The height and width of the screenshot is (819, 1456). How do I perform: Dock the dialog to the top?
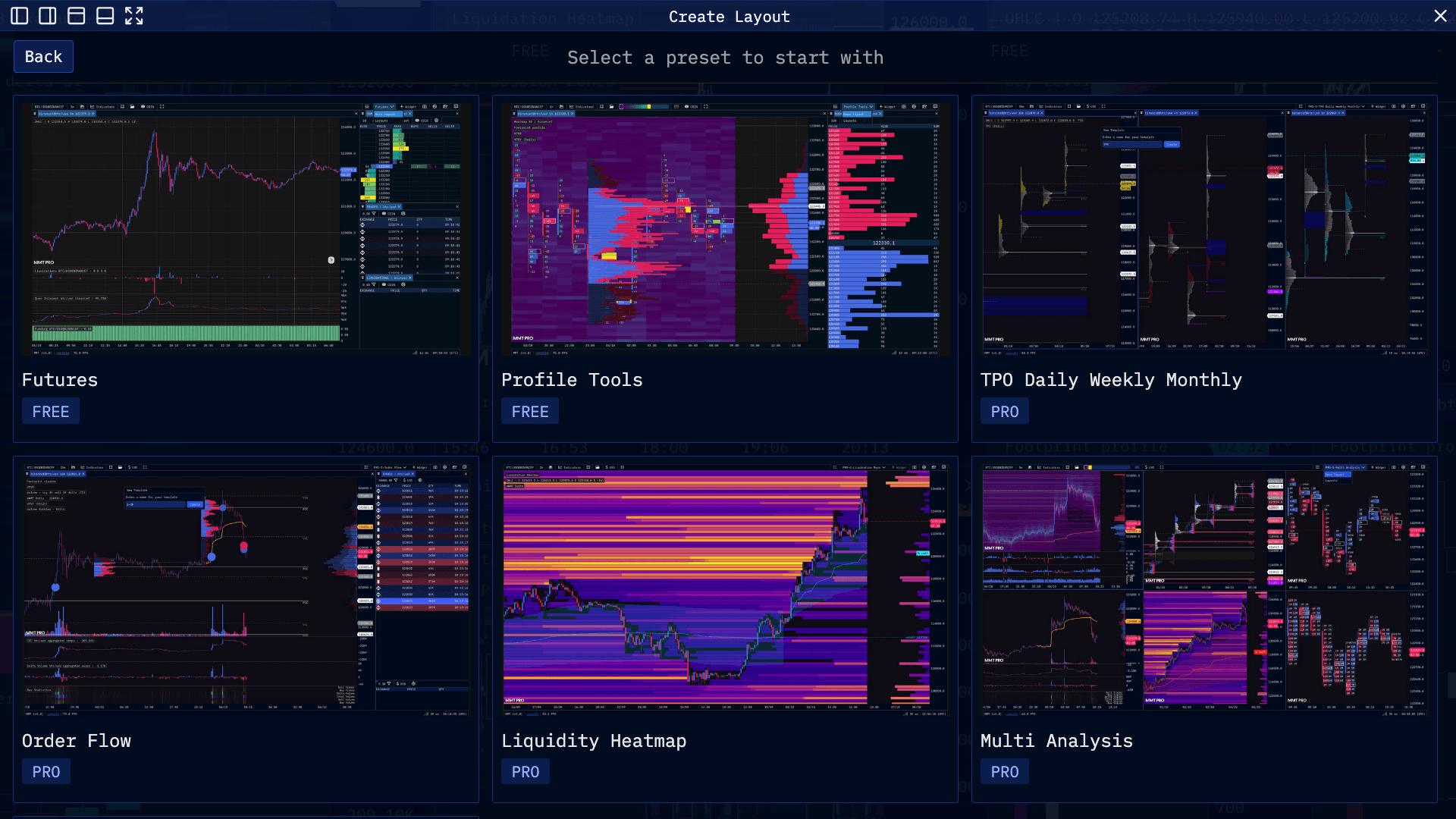[x=76, y=16]
